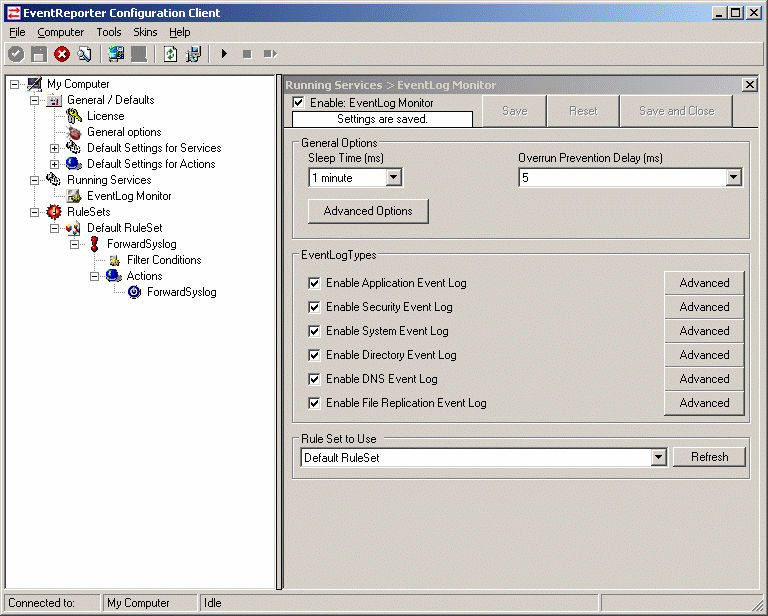This screenshot has width=768, height=616.
Task: Select the License tree item text
Action: coord(106,117)
